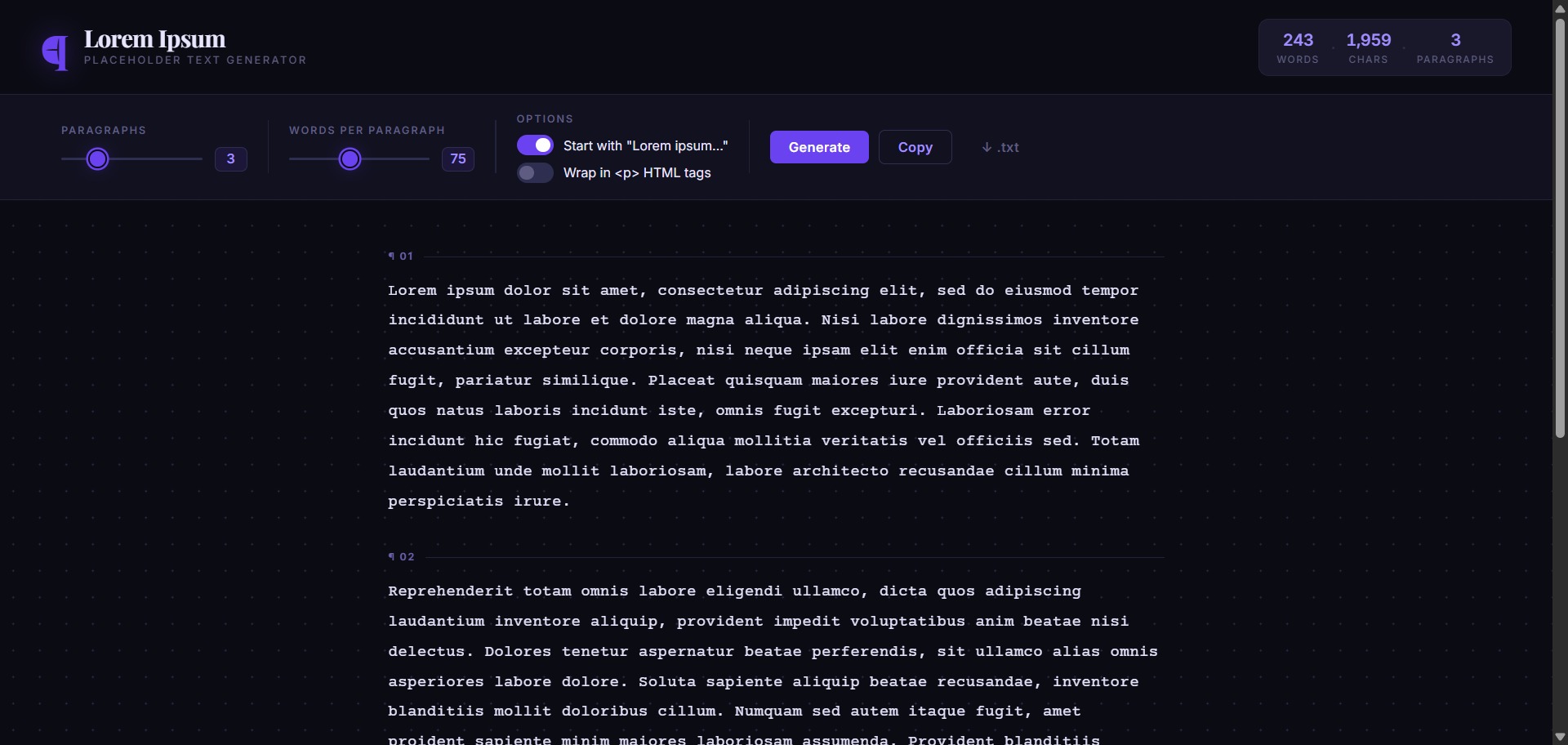The height and width of the screenshot is (745, 1568).
Task: Click the ¶ 02 paragraph marker
Action: click(x=402, y=557)
